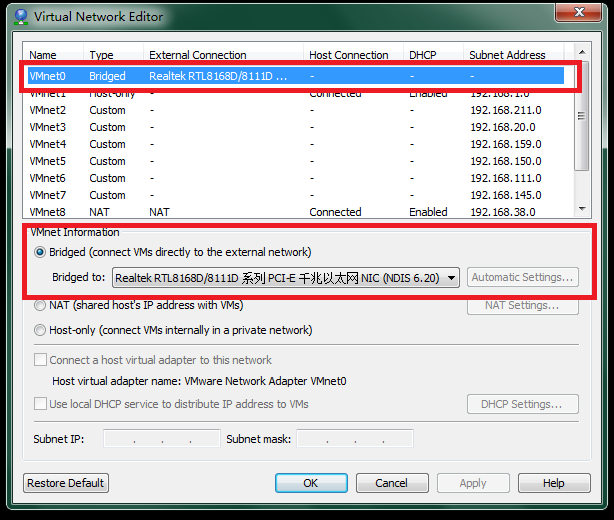Click subnet address 192.168.20.0
The image size is (614, 520).
503,127
